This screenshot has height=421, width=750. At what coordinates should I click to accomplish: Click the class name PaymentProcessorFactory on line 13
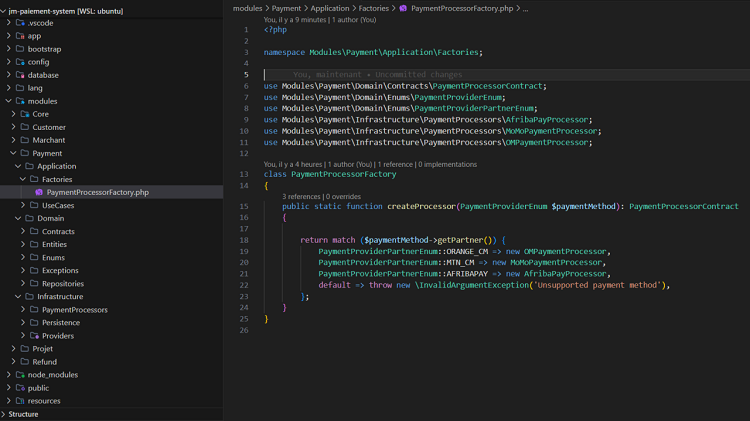pyautogui.click(x=343, y=174)
